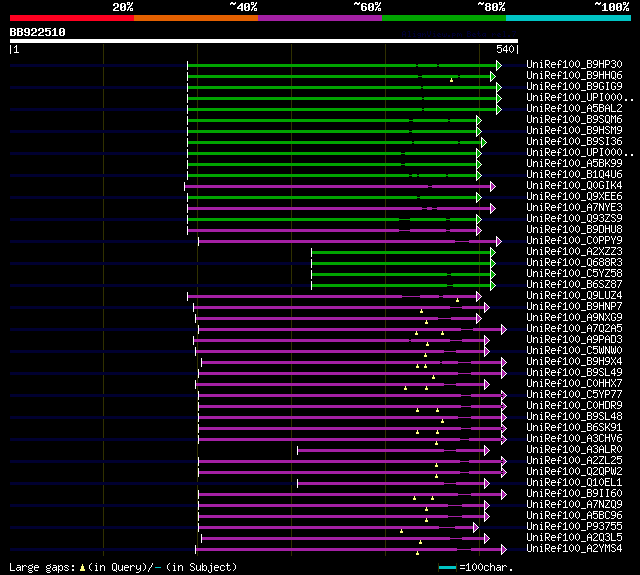Screen dimensions: 640x575
Task: Select hit UniRef100_Q688R3
Action: 574,263
